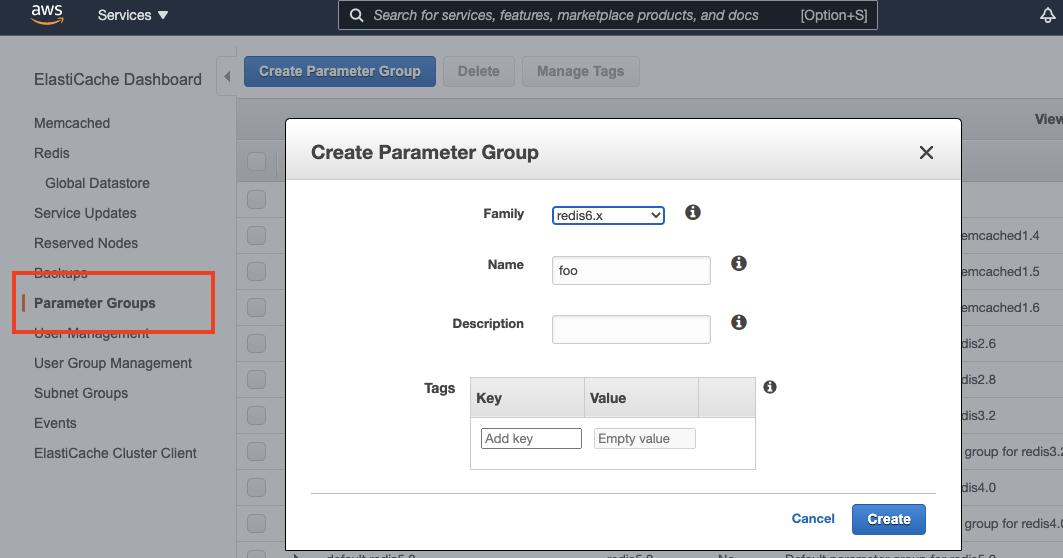Check the row checkbox for memcached1.6
The width and height of the screenshot is (1063, 558).
click(x=256, y=307)
